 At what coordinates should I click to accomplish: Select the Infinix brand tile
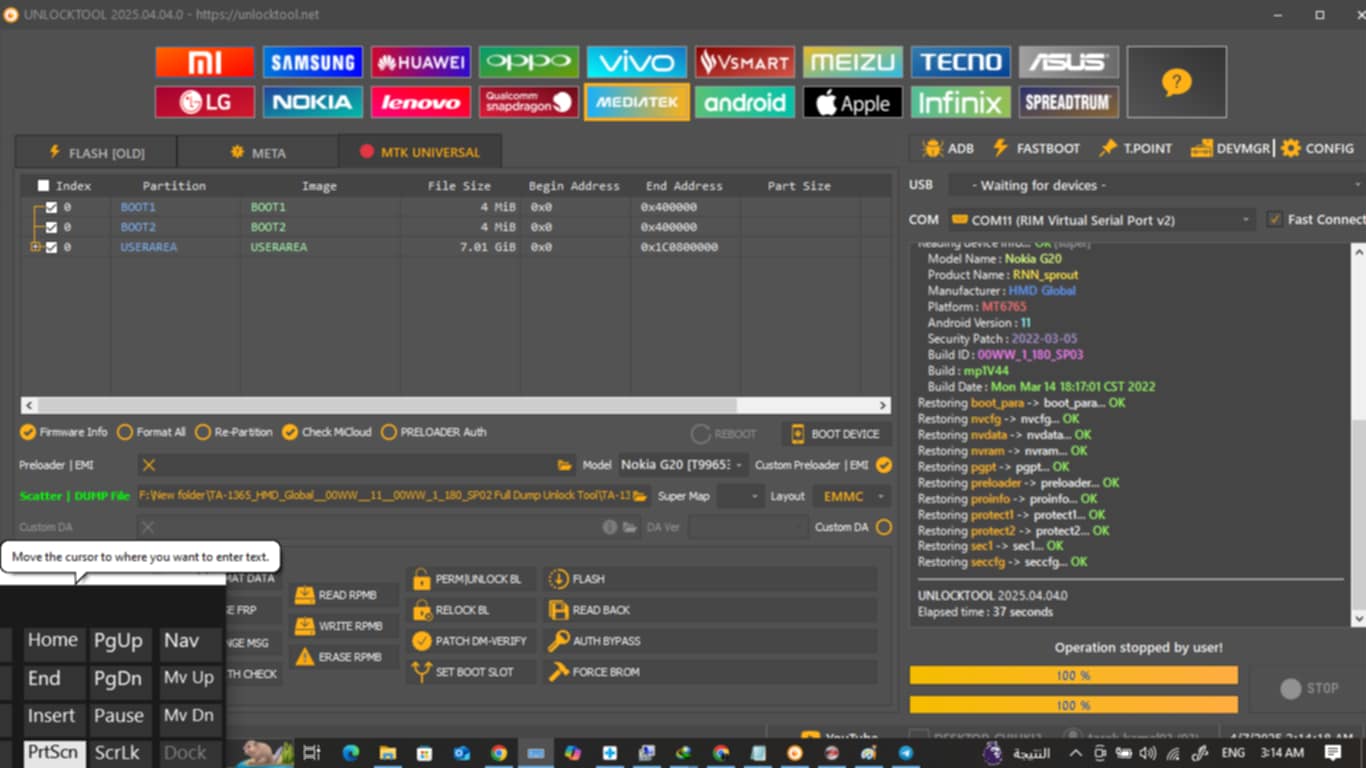tap(961, 102)
